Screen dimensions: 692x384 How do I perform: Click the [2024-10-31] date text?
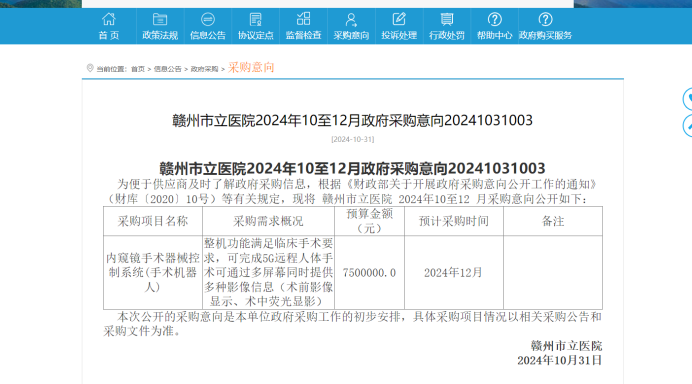click(x=353, y=139)
